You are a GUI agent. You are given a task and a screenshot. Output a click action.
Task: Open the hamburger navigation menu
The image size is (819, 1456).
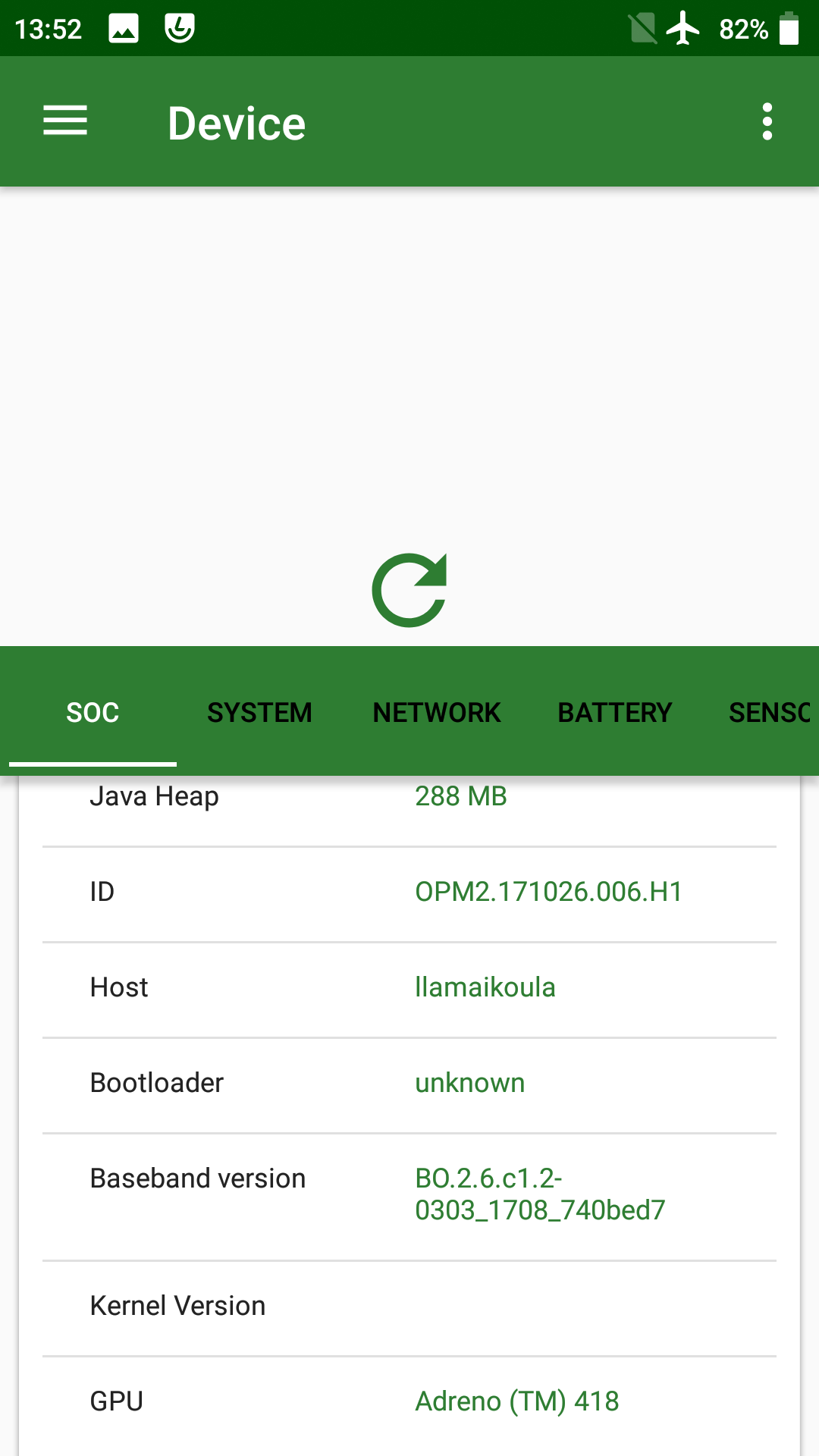65,121
